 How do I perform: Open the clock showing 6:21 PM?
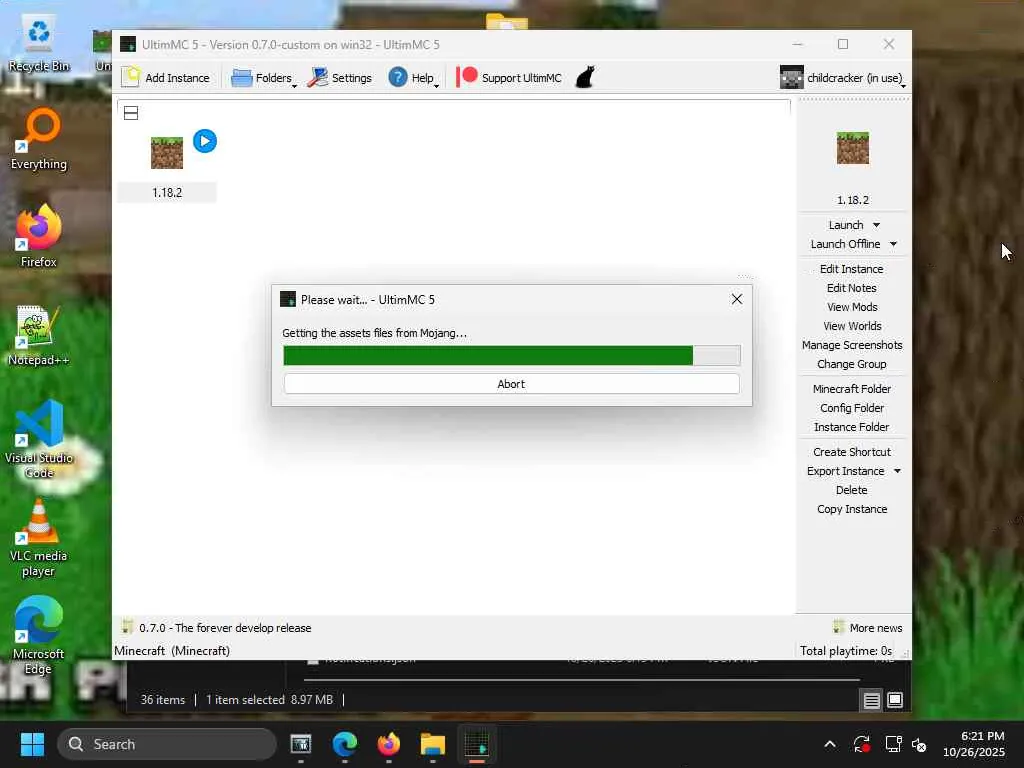point(974,744)
